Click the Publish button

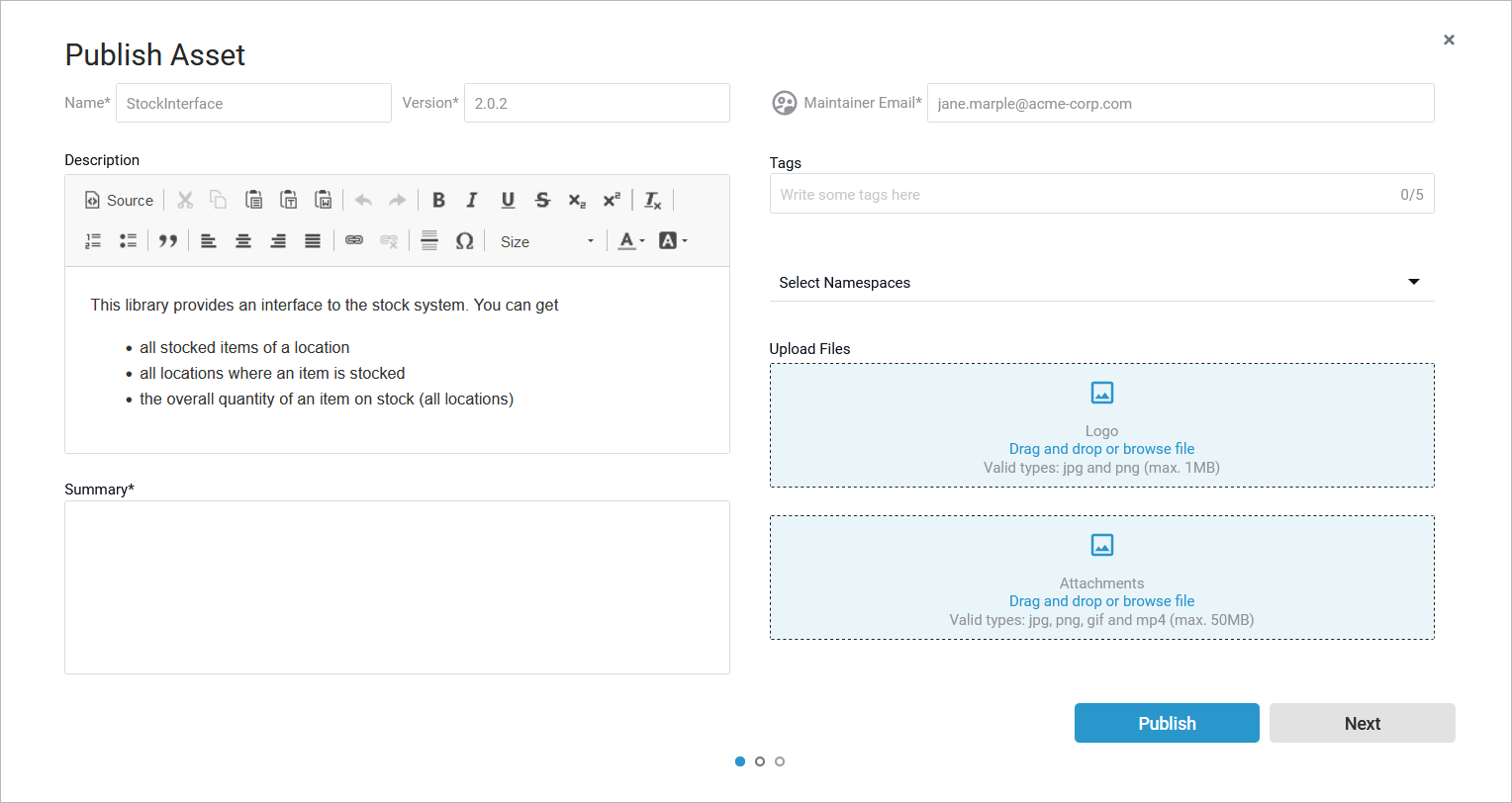tap(1167, 723)
